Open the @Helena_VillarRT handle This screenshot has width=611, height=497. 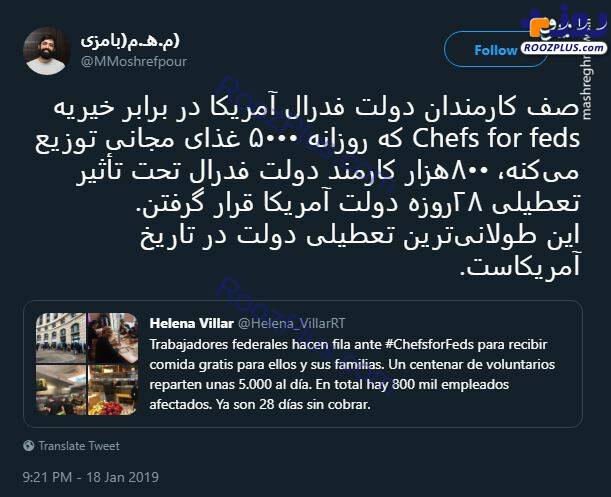click(291, 323)
